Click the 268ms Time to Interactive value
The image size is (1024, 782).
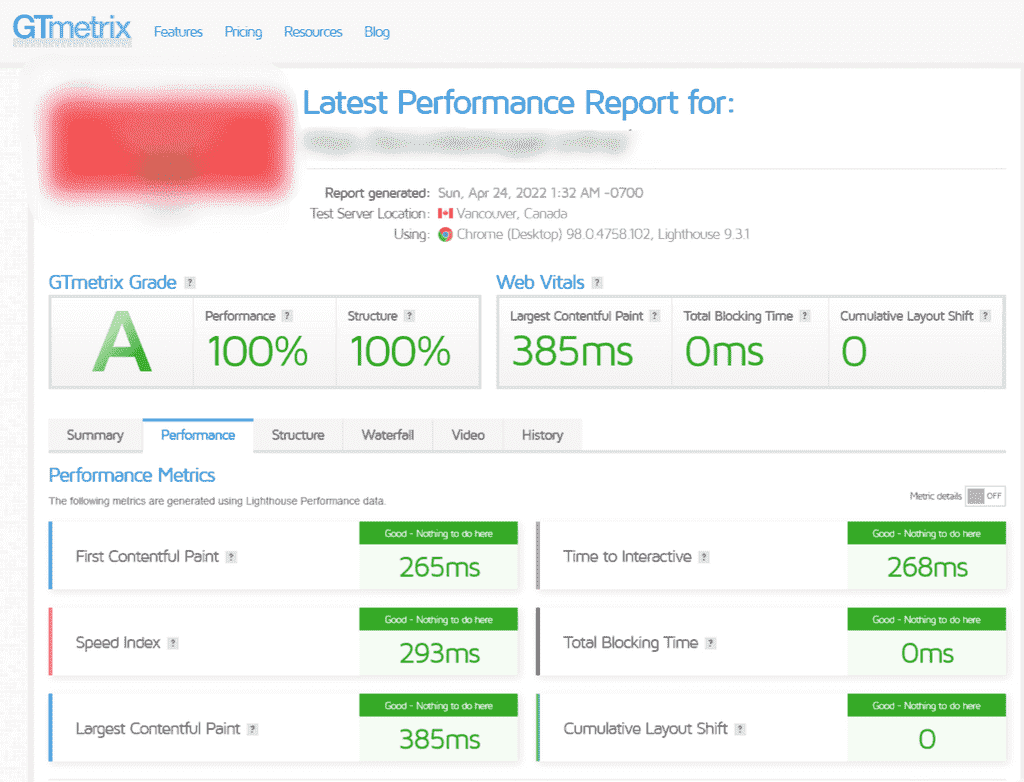pos(927,567)
